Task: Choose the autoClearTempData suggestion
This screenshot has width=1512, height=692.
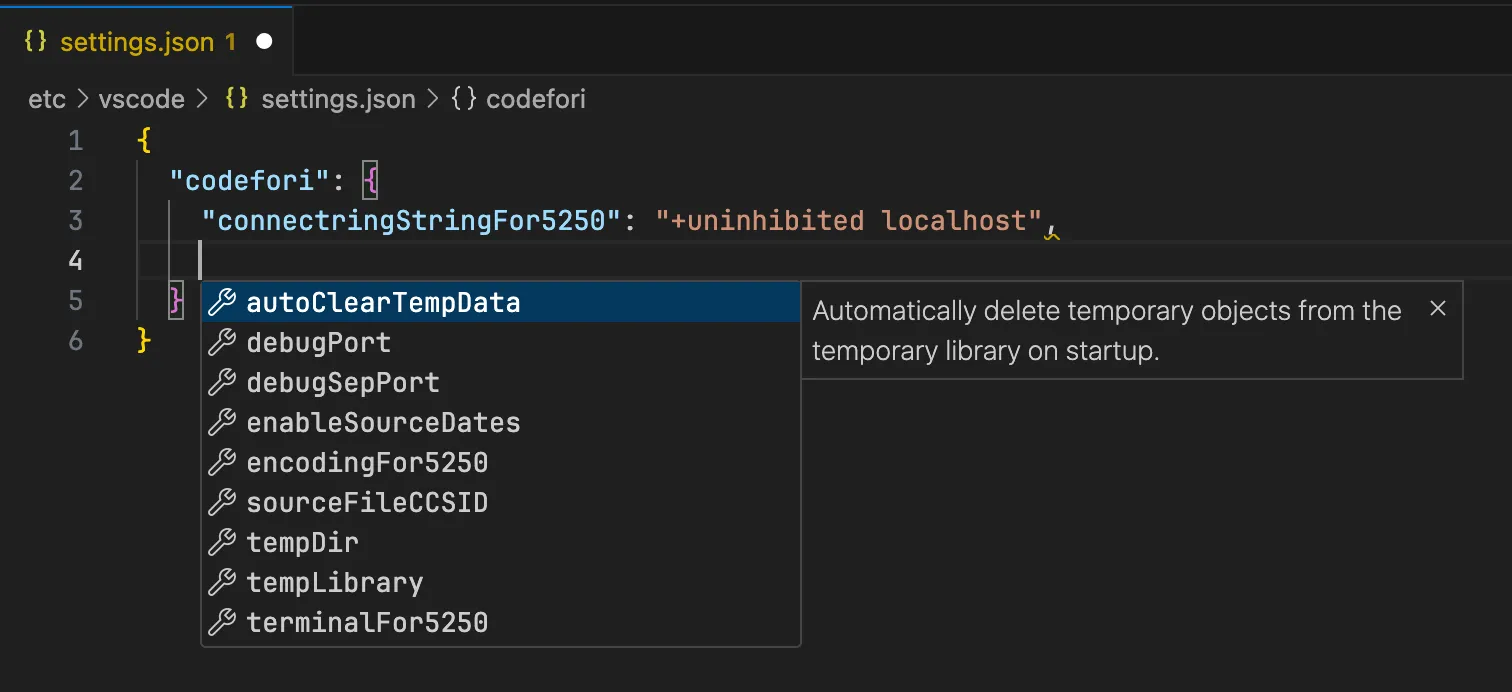Action: 501,302
